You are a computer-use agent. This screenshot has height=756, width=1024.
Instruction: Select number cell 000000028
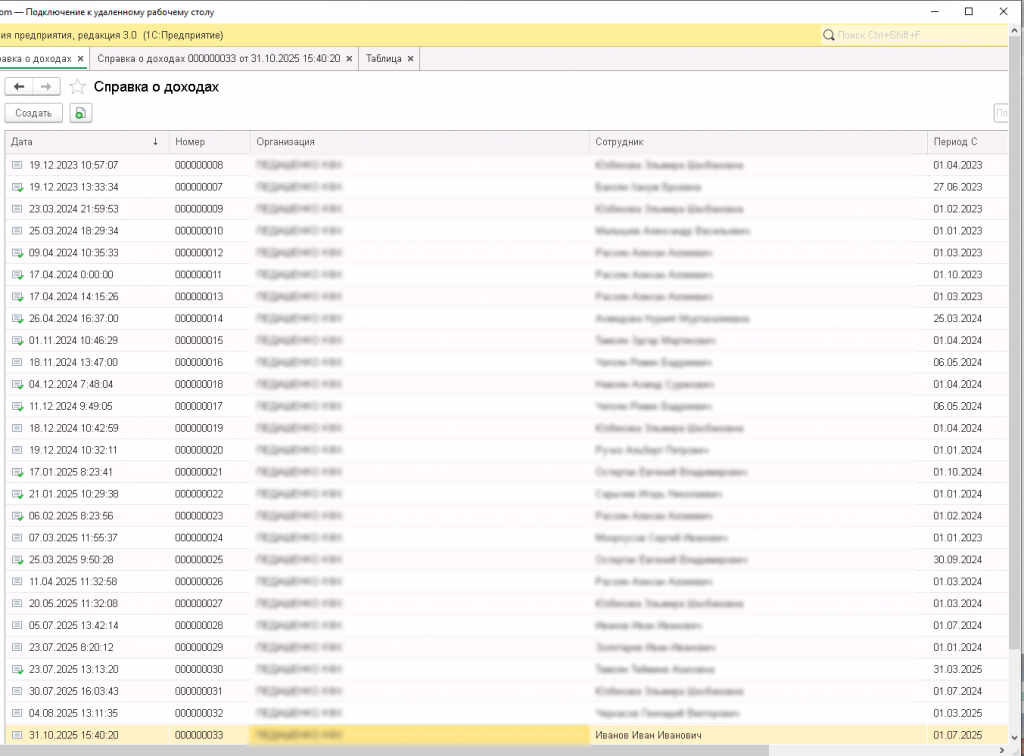coord(209,625)
